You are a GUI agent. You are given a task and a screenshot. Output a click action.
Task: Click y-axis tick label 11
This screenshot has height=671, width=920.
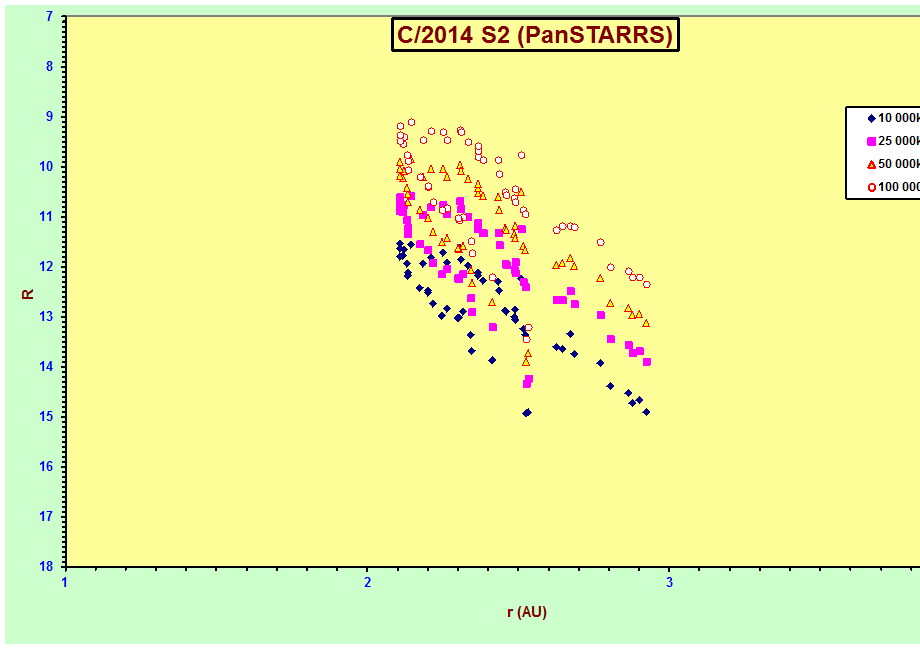pos(46,216)
